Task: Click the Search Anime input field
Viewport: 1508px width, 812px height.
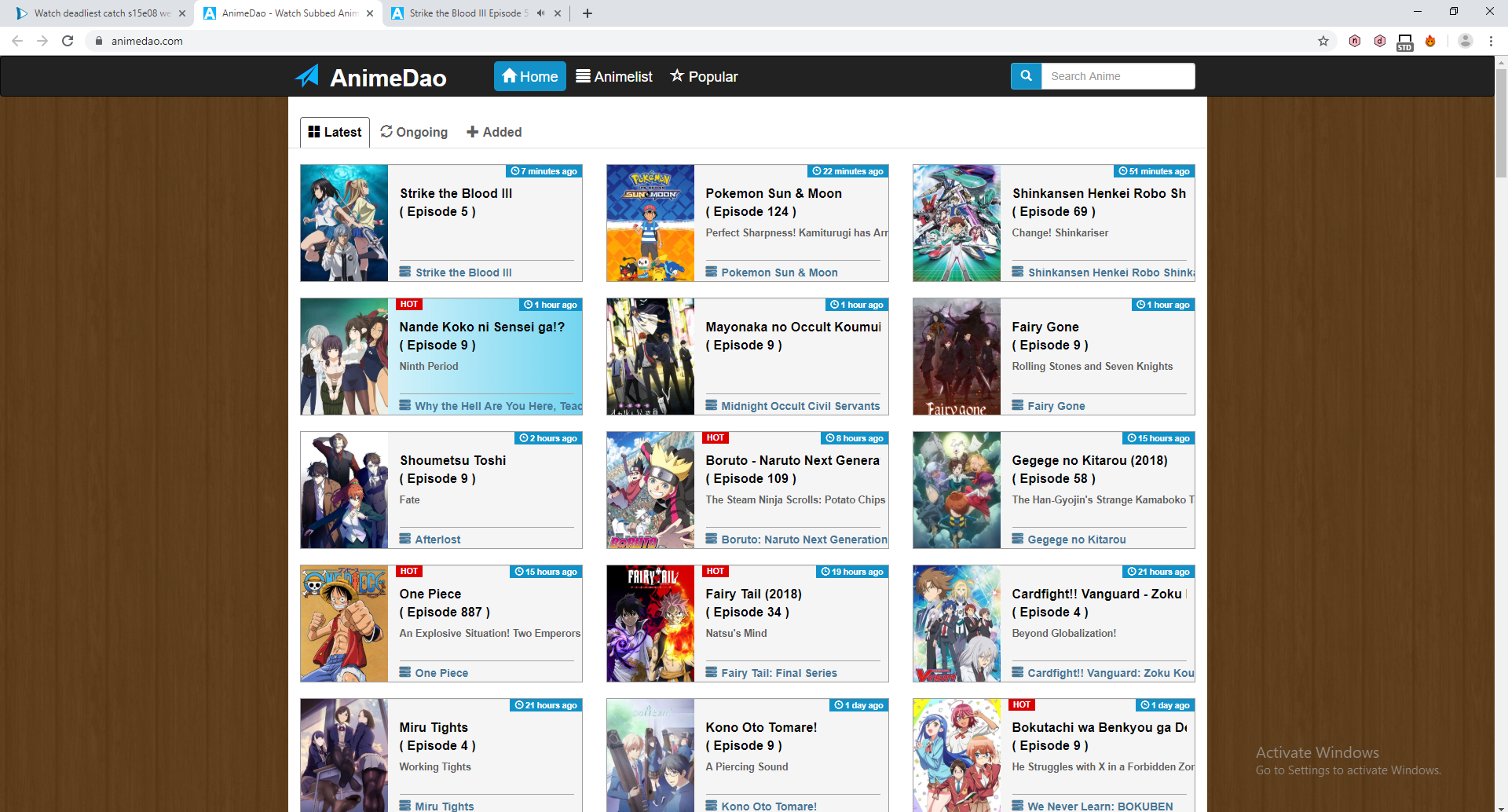Action: tap(1118, 76)
